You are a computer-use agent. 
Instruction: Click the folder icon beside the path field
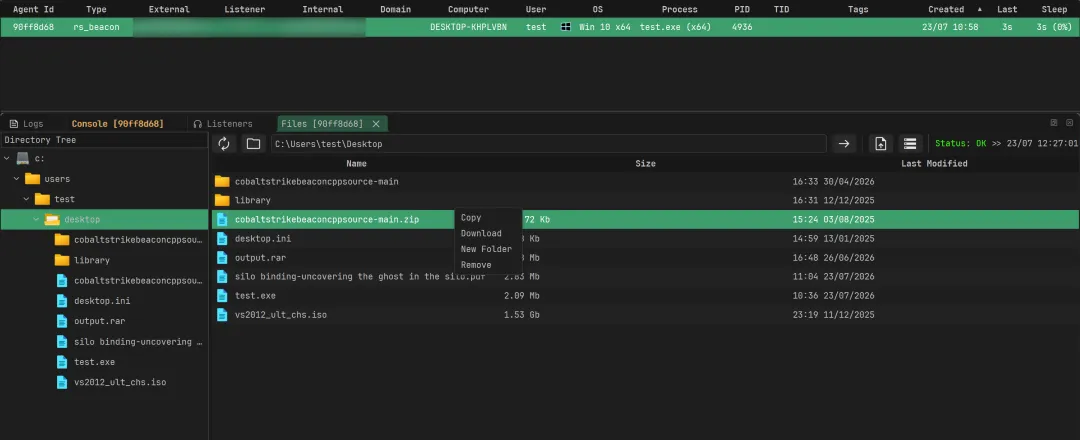pyautogui.click(x=253, y=144)
